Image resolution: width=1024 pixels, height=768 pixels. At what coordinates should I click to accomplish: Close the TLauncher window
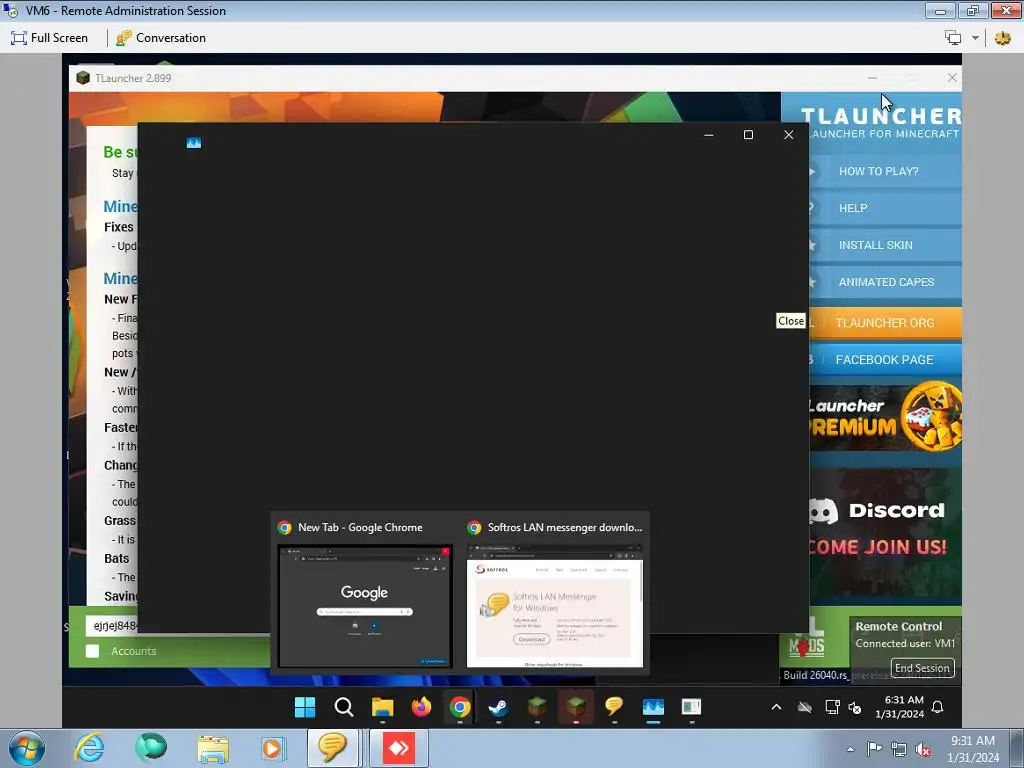(x=952, y=78)
